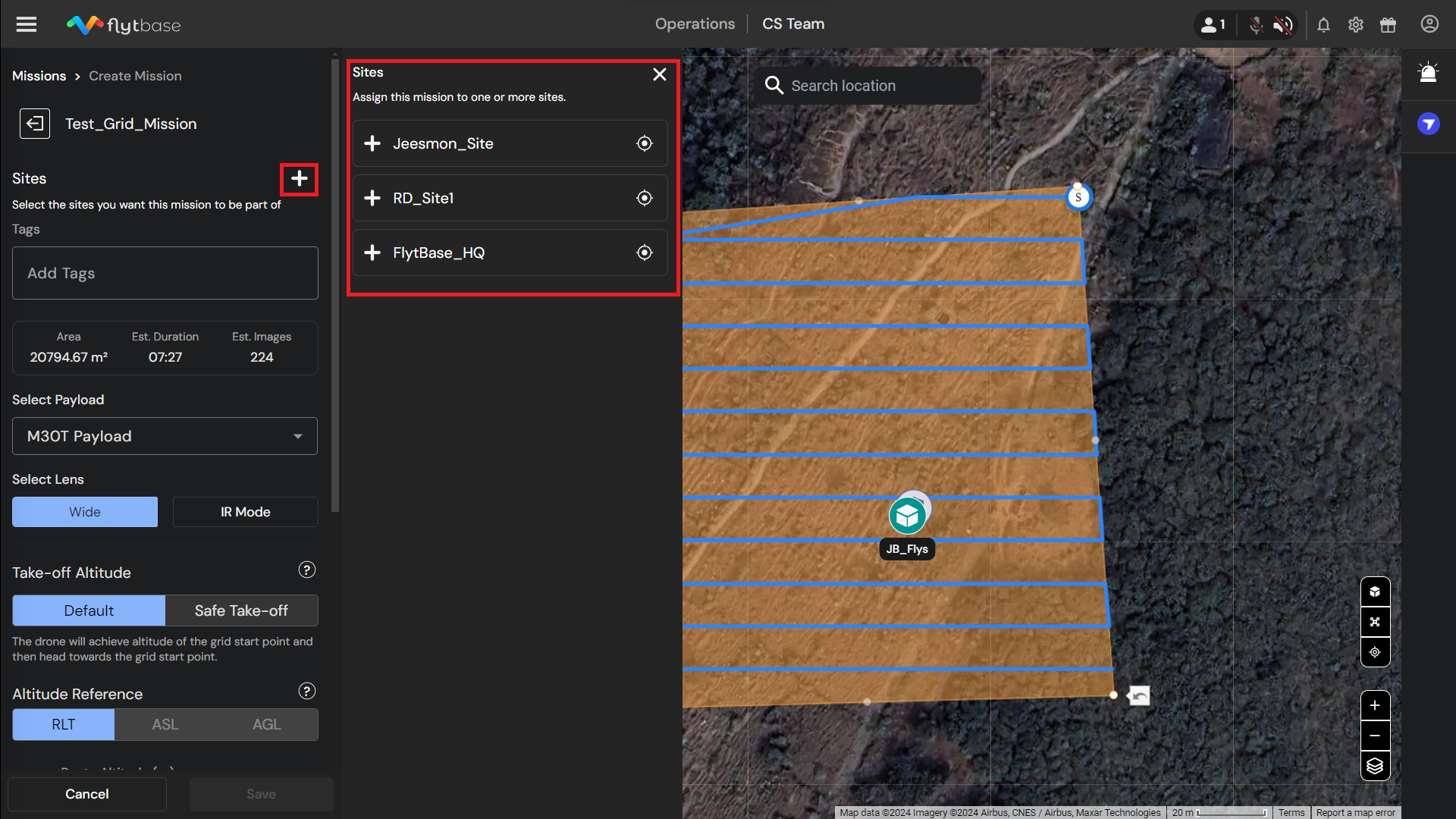Select Safe Take-off altitude option
The height and width of the screenshot is (819, 1456).
(x=241, y=610)
